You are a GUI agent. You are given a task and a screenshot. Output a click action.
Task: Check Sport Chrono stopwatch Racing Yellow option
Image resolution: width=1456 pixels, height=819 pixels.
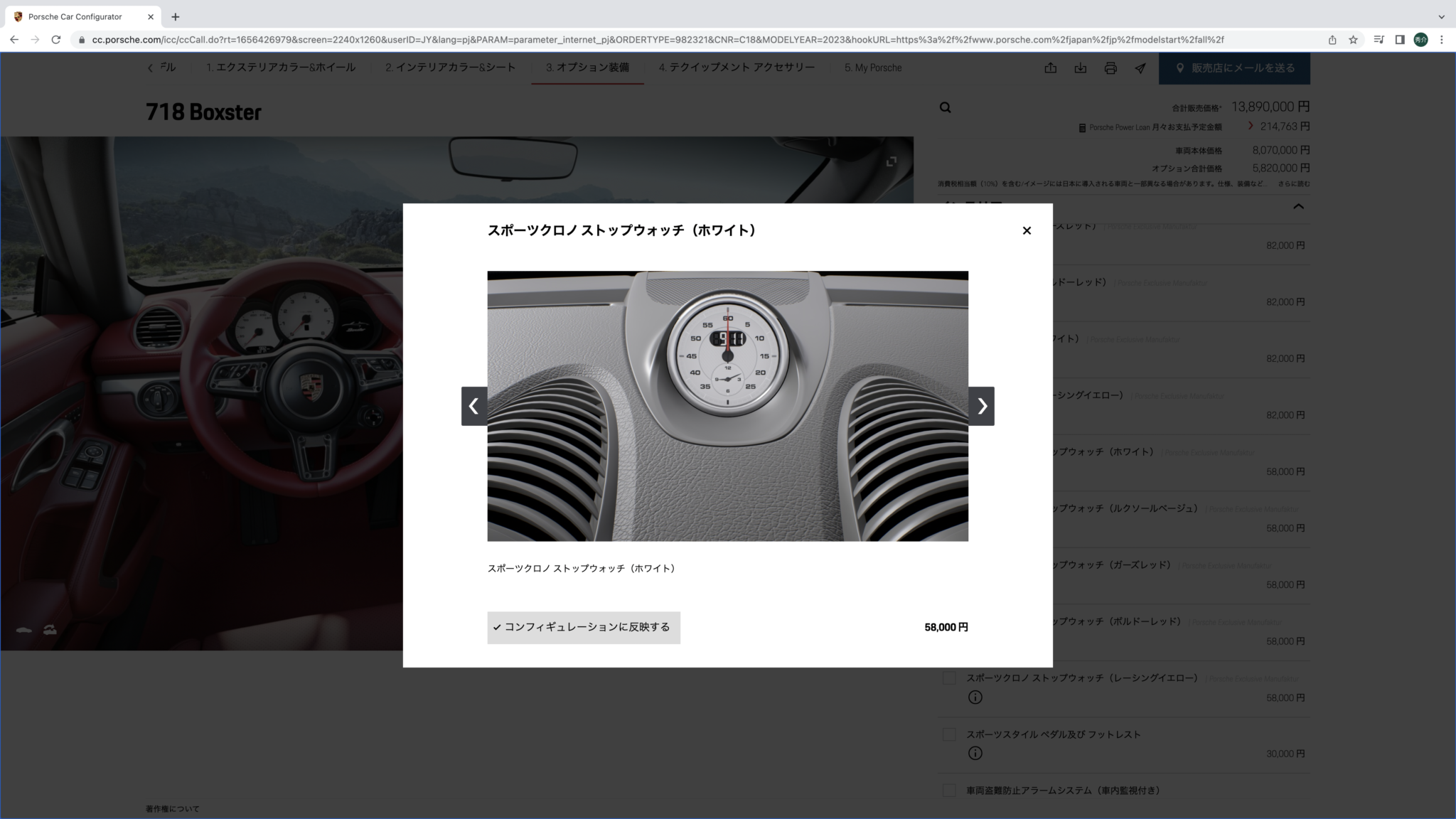coord(949,678)
